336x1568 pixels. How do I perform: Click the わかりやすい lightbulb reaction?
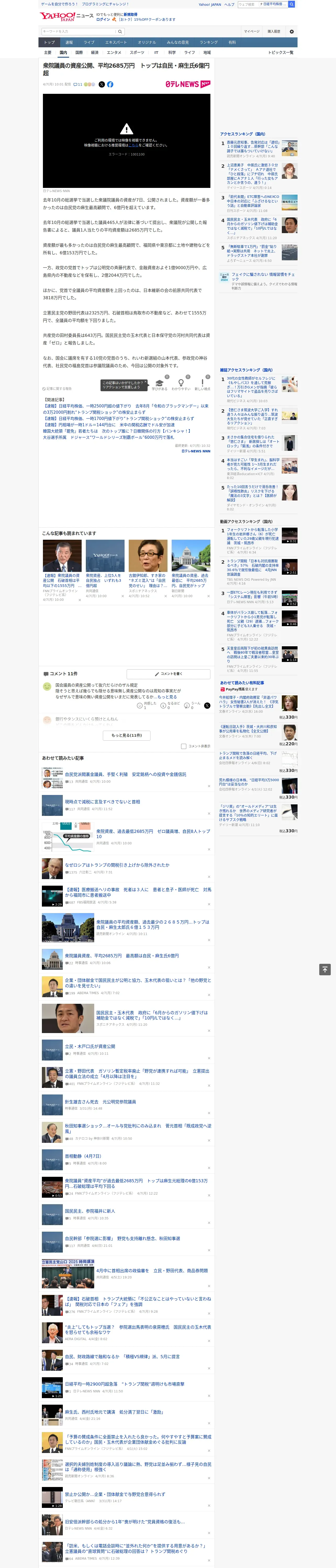(181, 383)
